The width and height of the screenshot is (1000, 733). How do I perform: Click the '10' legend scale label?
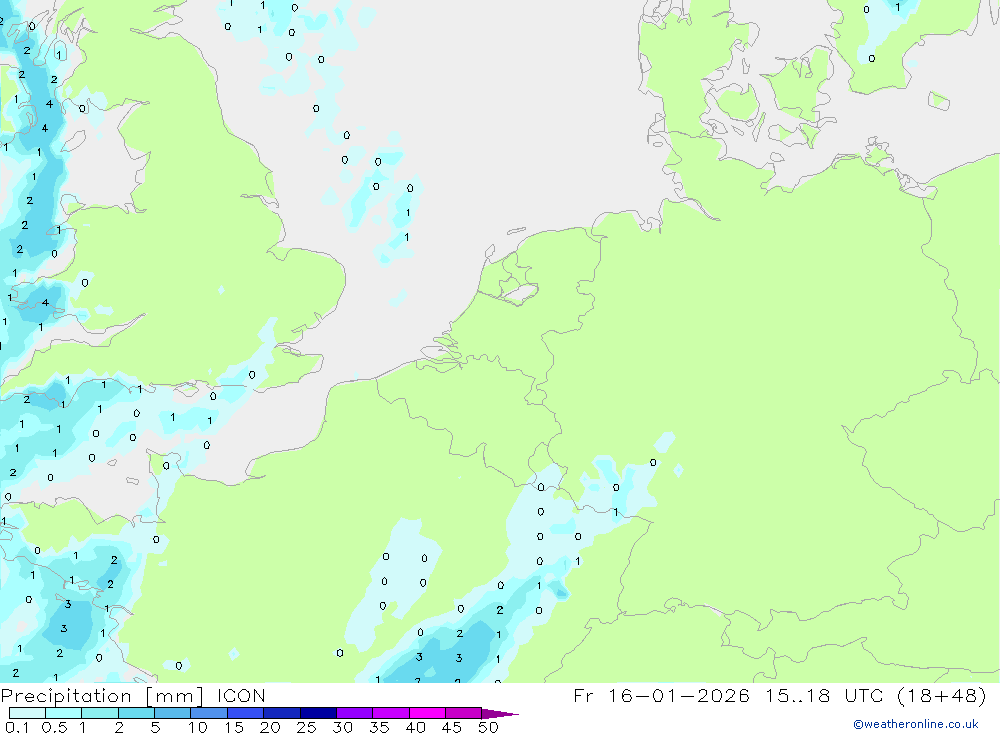[198, 727]
